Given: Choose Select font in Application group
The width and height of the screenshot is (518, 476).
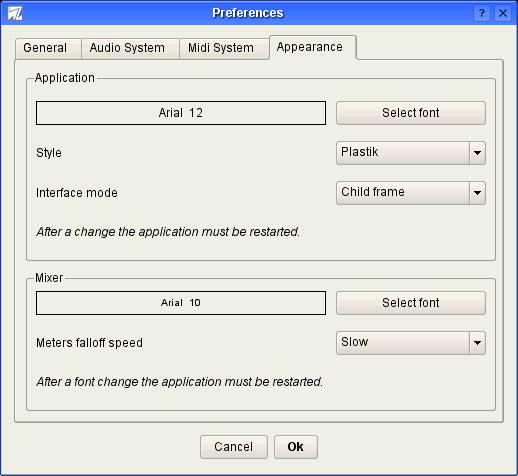Looking at the screenshot, I should [411, 113].
